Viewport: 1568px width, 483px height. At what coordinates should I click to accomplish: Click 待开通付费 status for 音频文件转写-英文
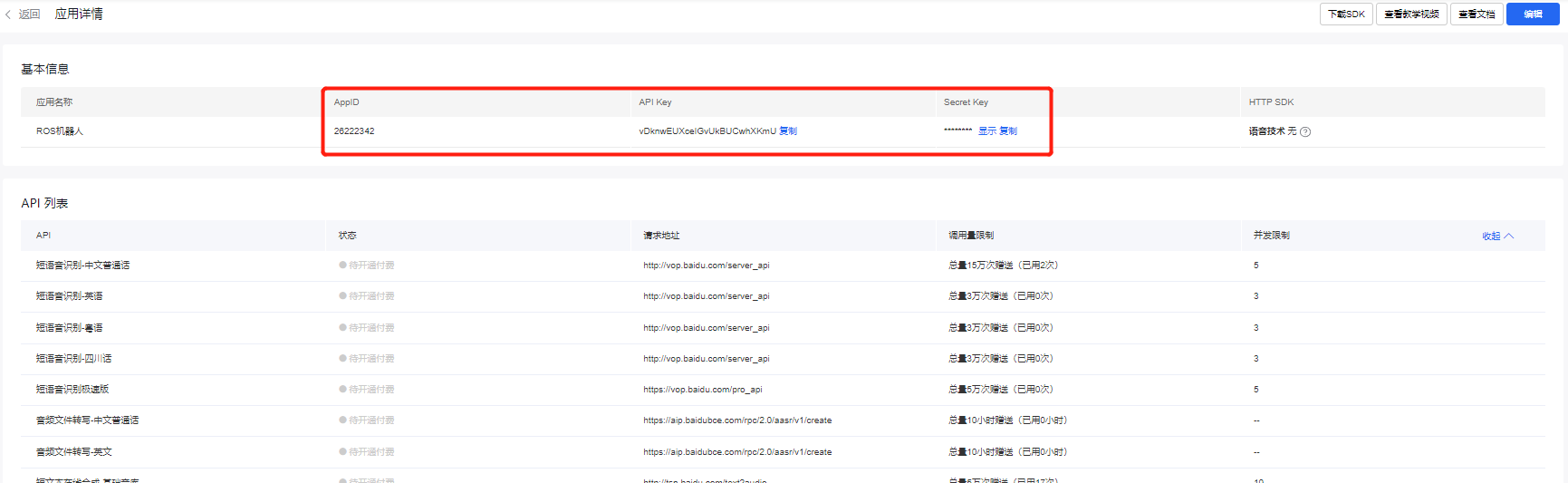click(x=370, y=452)
